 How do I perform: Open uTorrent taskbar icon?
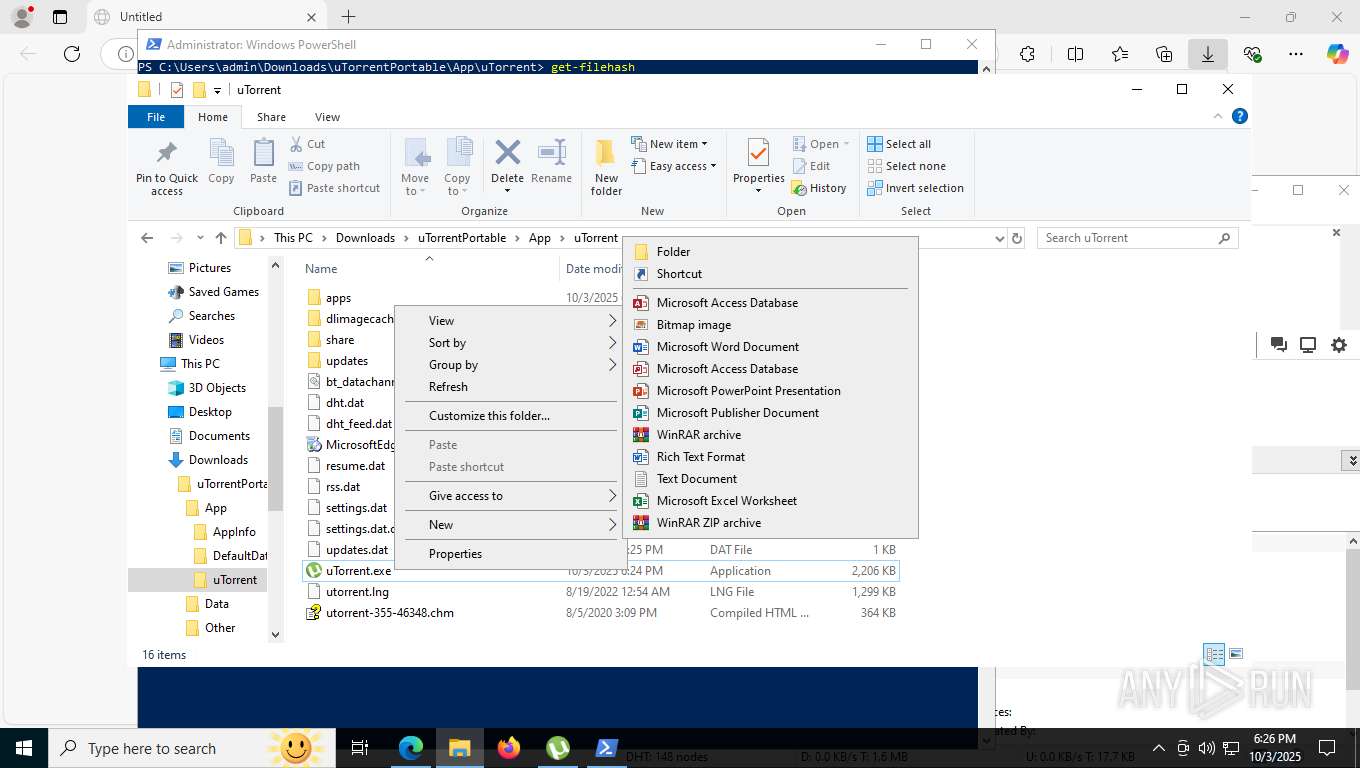tap(558, 748)
